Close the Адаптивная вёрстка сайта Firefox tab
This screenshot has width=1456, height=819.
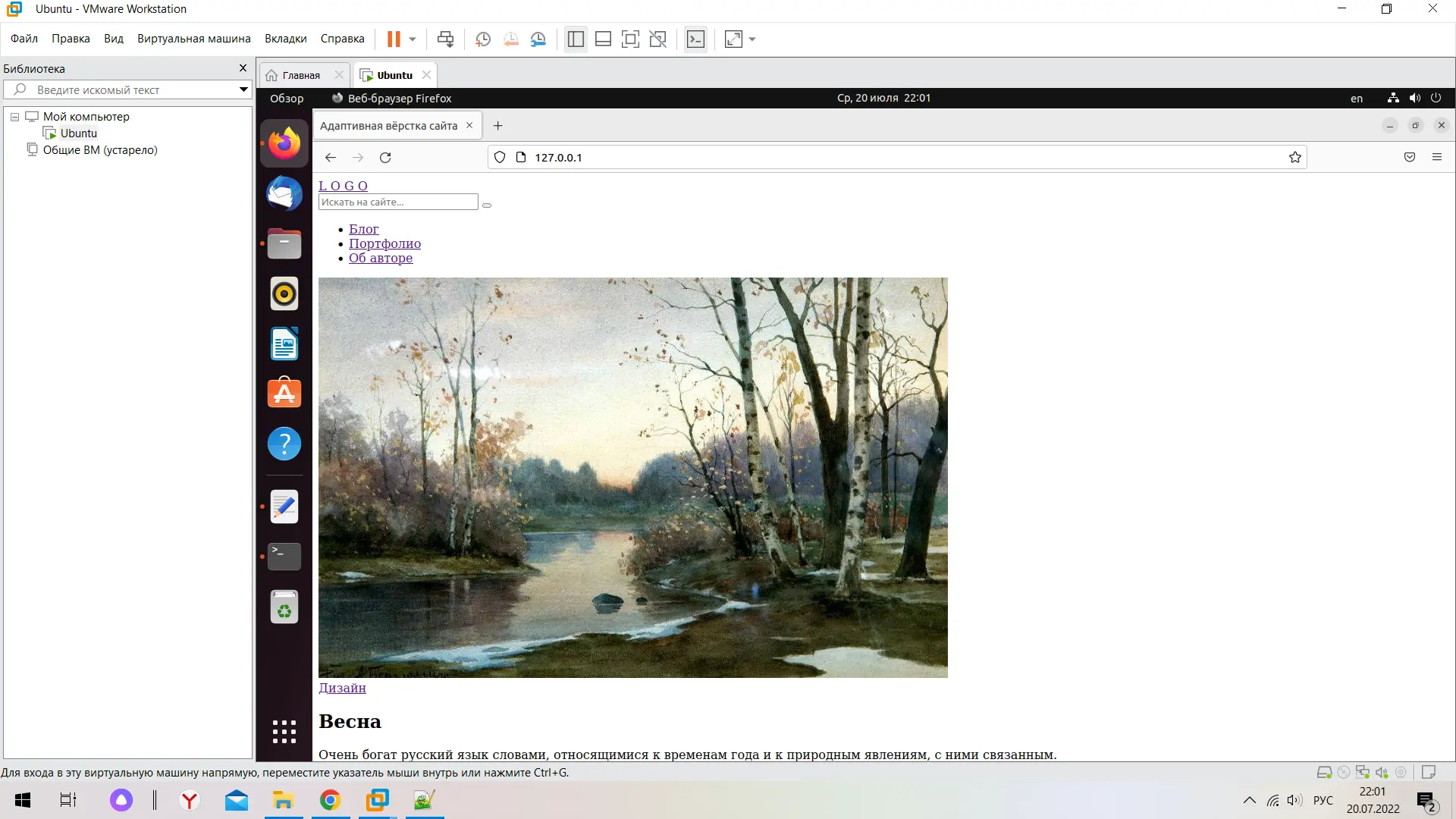coord(469,126)
